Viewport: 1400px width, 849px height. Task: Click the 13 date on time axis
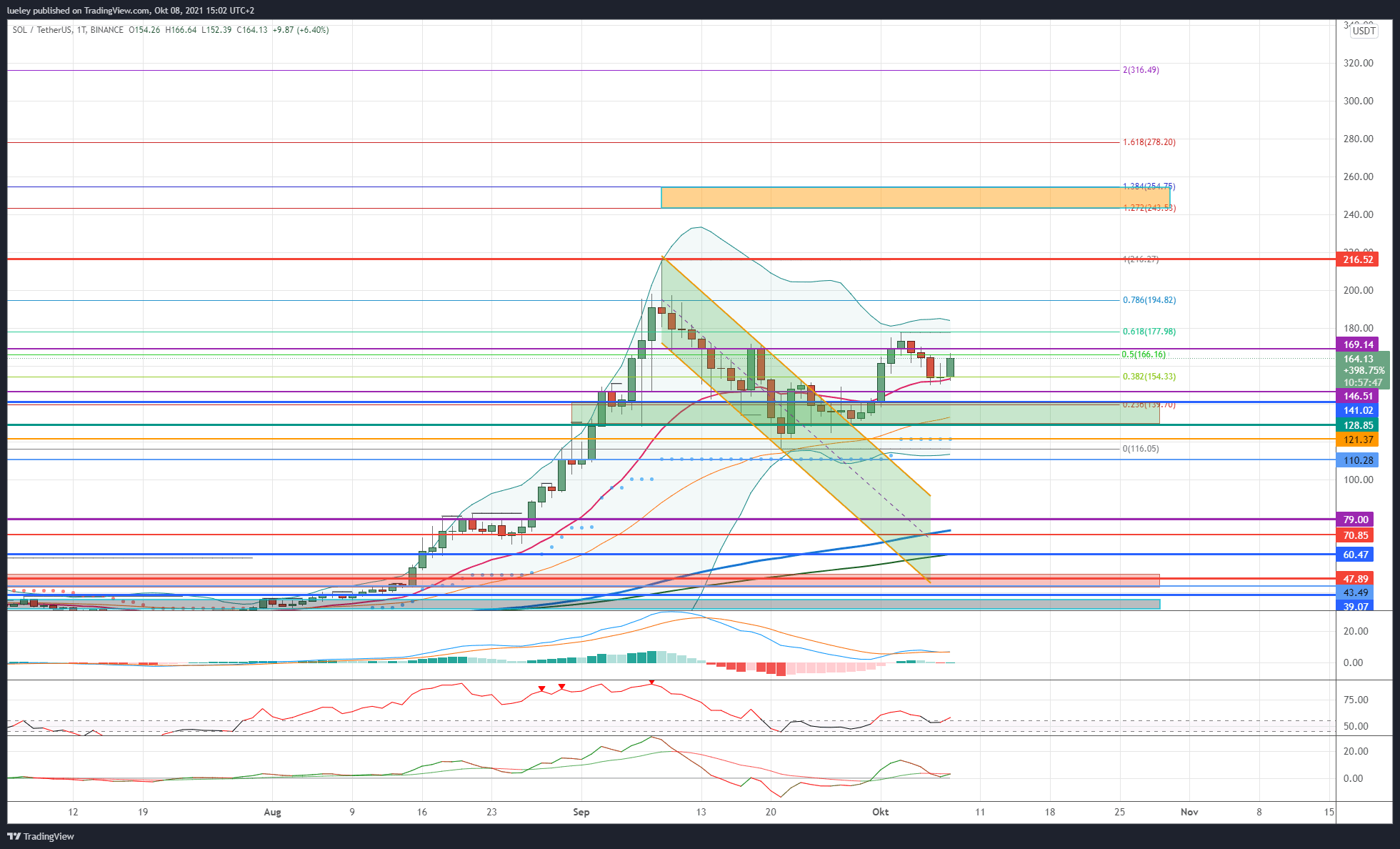701,812
